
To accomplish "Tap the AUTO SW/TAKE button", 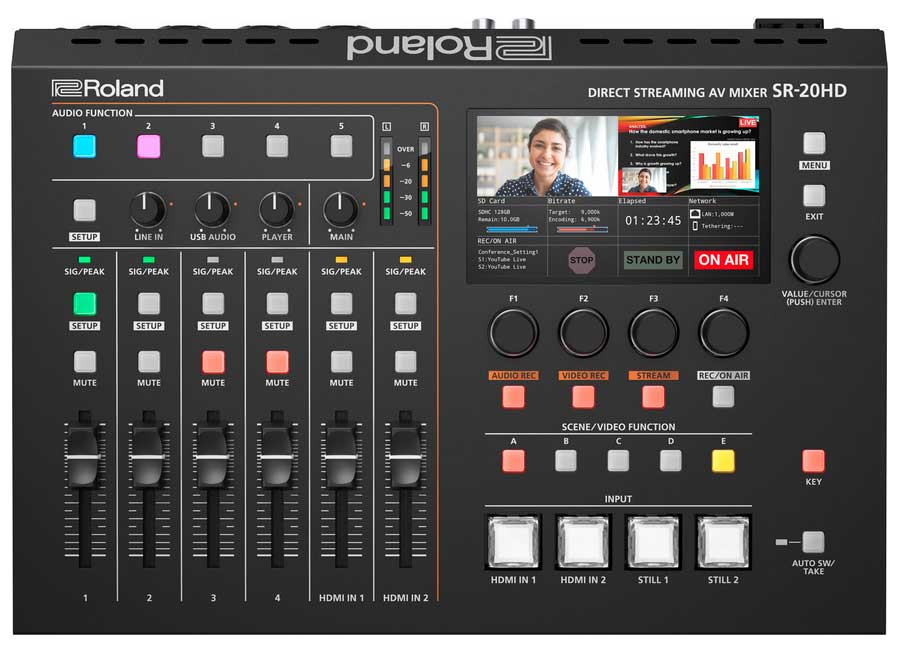I will (813, 542).
